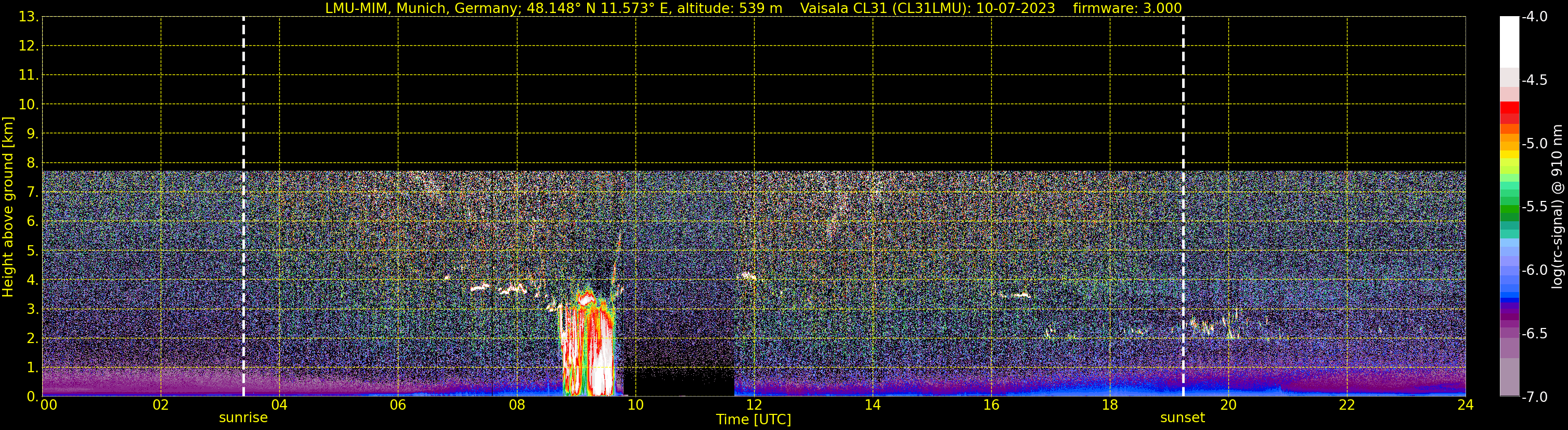Click the '22' tick on the time axis
This screenshot has width=1568, height=430.
pos(1347,405)
